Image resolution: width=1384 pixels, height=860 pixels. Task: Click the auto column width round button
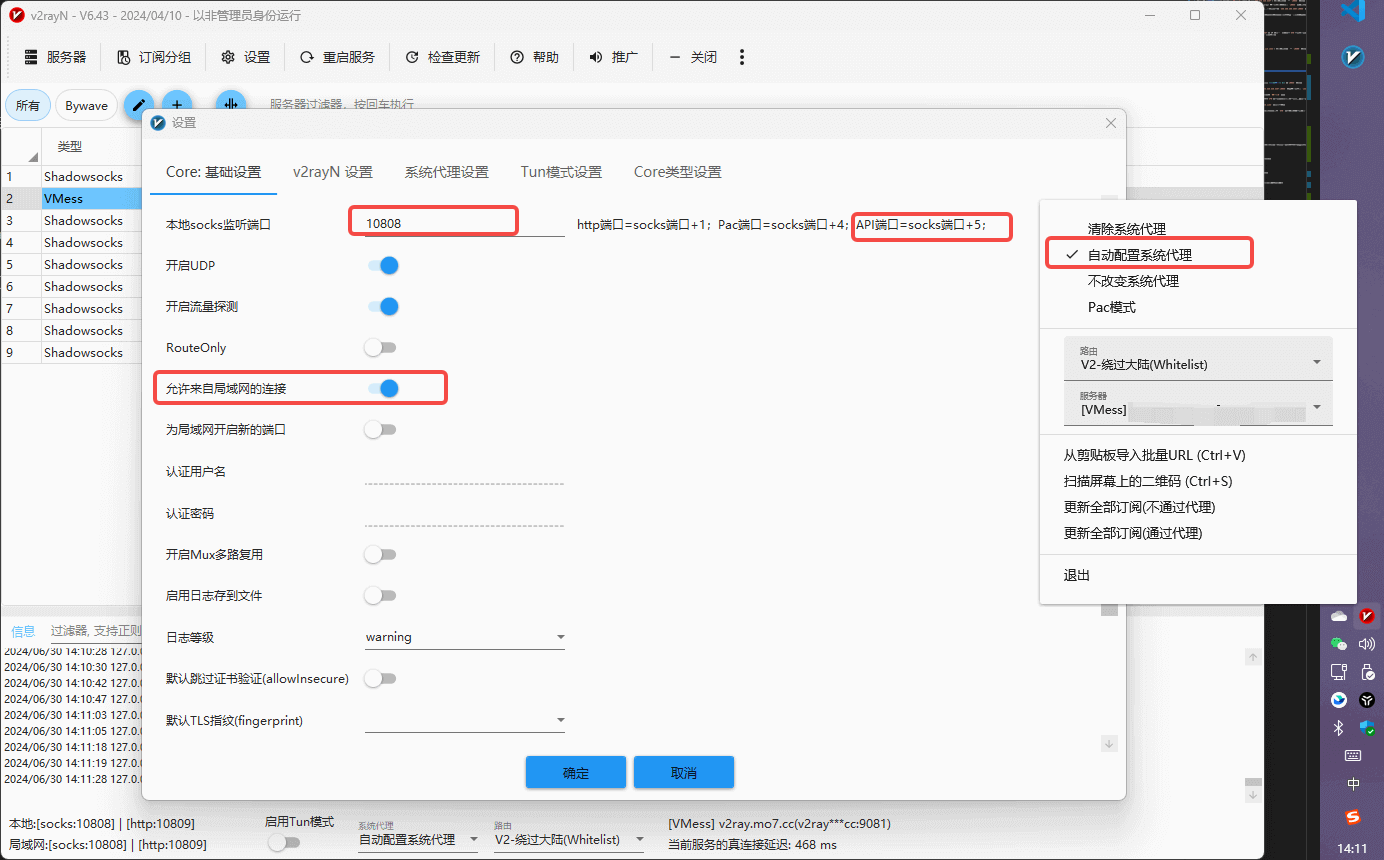pos(231,105)
